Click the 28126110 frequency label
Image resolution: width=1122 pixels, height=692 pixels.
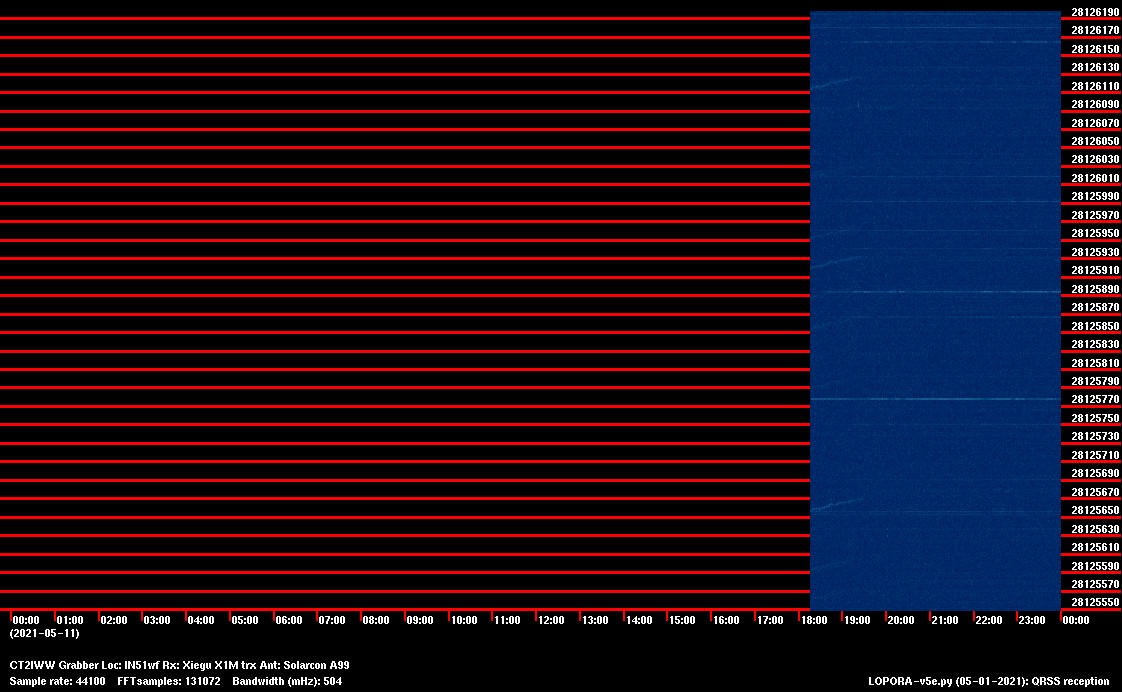[x=1095, y=86]
